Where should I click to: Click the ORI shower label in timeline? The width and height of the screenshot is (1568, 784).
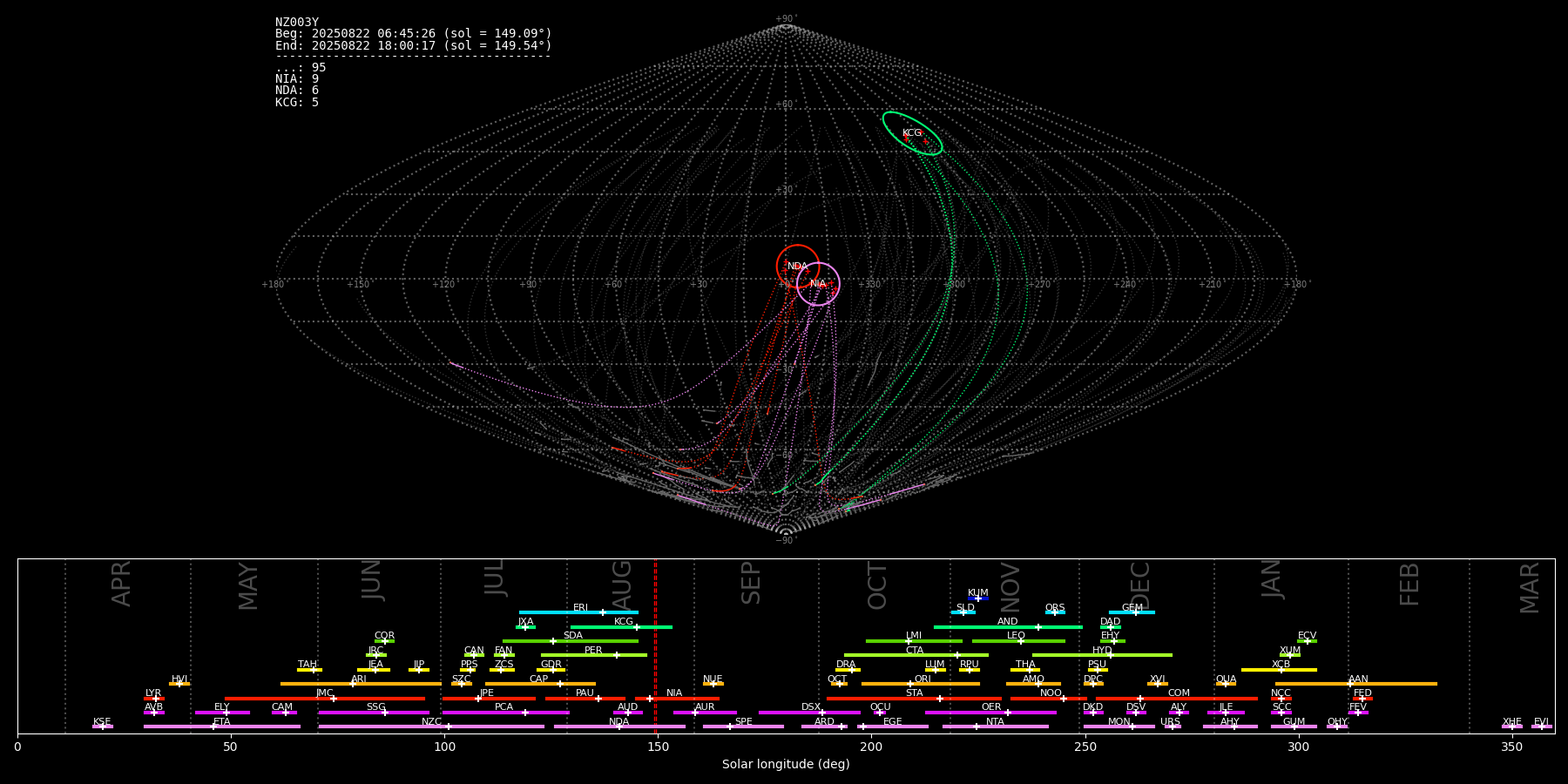(923, 679)
